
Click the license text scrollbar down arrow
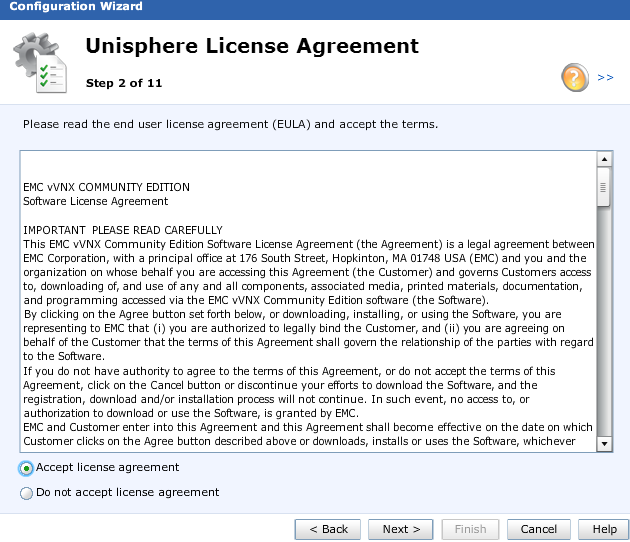pos(604,442)
